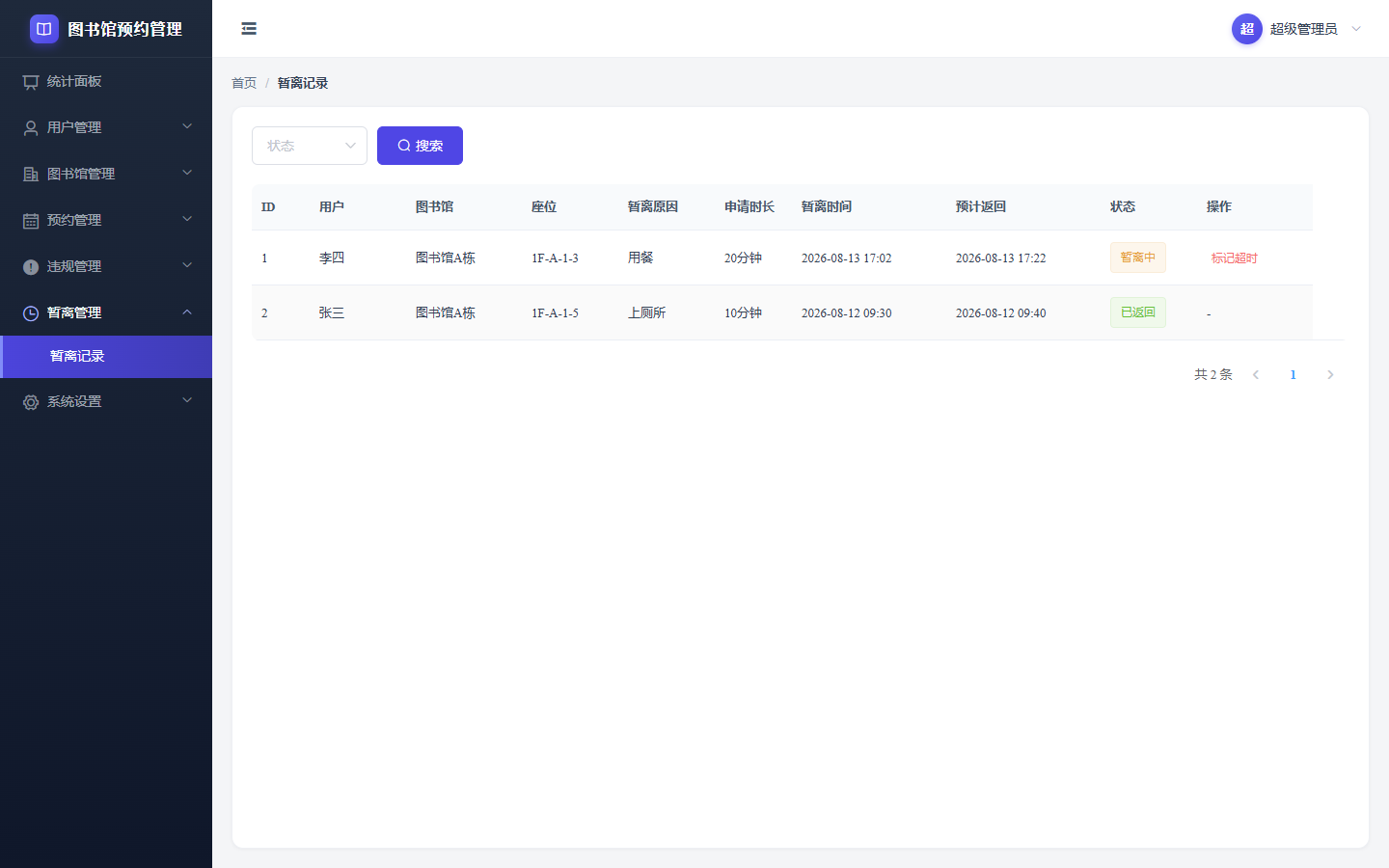Expand the 用户管理 submenu chevron
This screenshot has width=1389, height=868.
[x=187, y=126]
